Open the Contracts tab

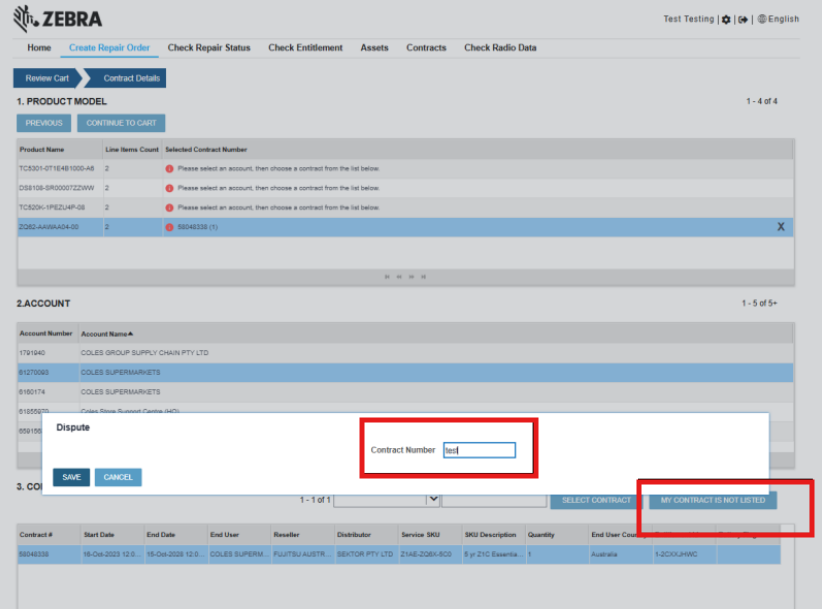pos(426,48)
